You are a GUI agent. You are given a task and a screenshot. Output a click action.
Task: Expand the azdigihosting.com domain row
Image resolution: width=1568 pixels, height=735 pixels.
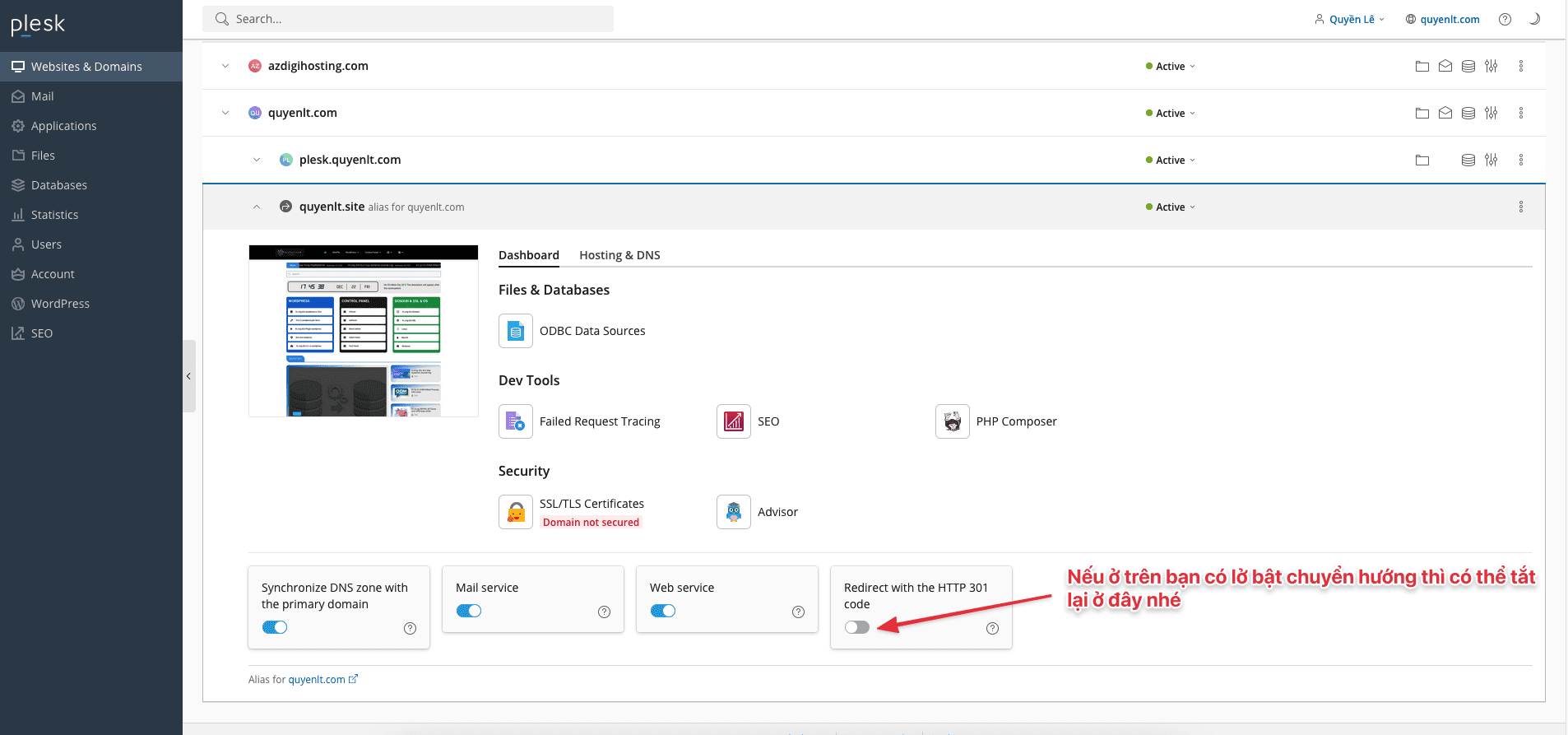pos(225,66)
